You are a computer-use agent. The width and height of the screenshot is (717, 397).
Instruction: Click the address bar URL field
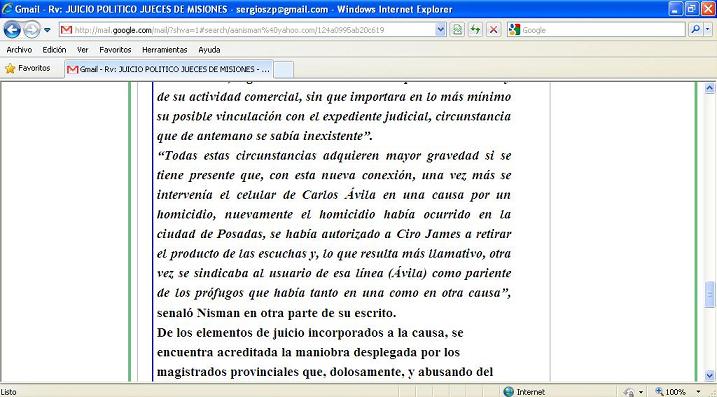248,30
